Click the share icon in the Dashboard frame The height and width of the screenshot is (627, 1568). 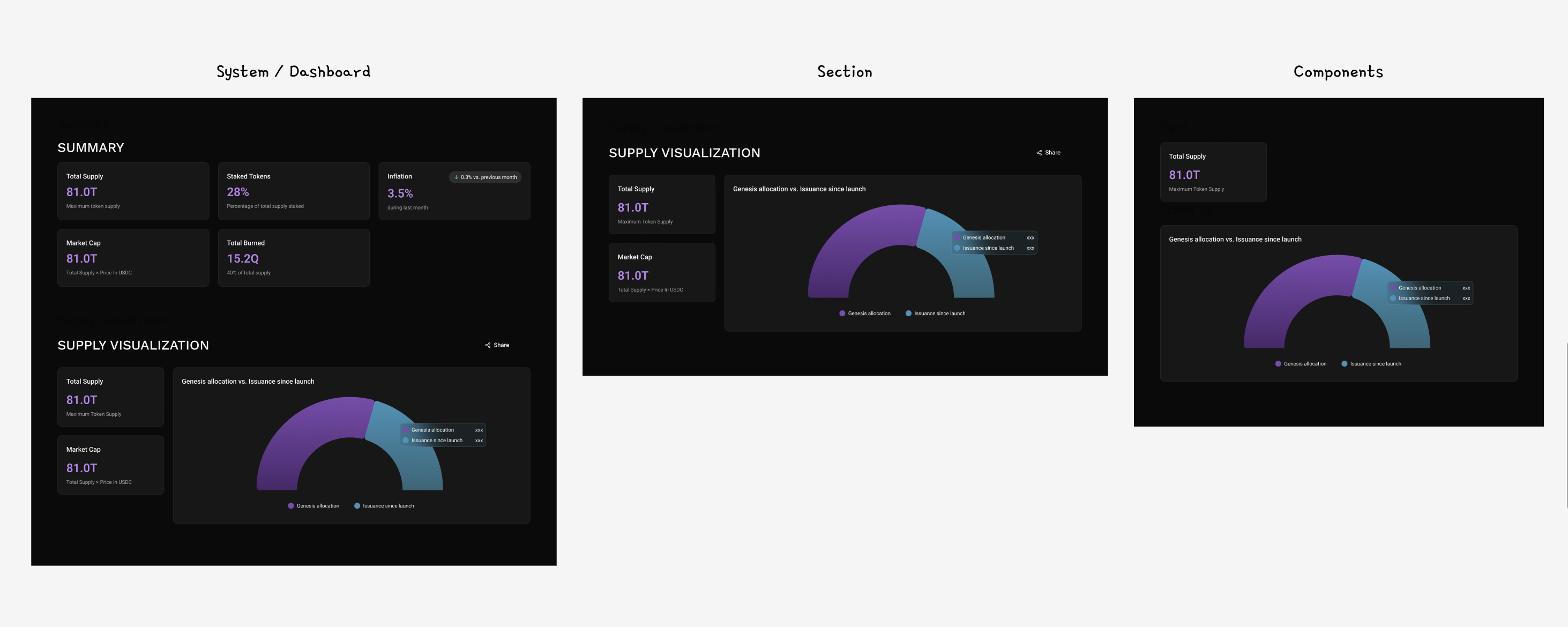coord(488,345)
